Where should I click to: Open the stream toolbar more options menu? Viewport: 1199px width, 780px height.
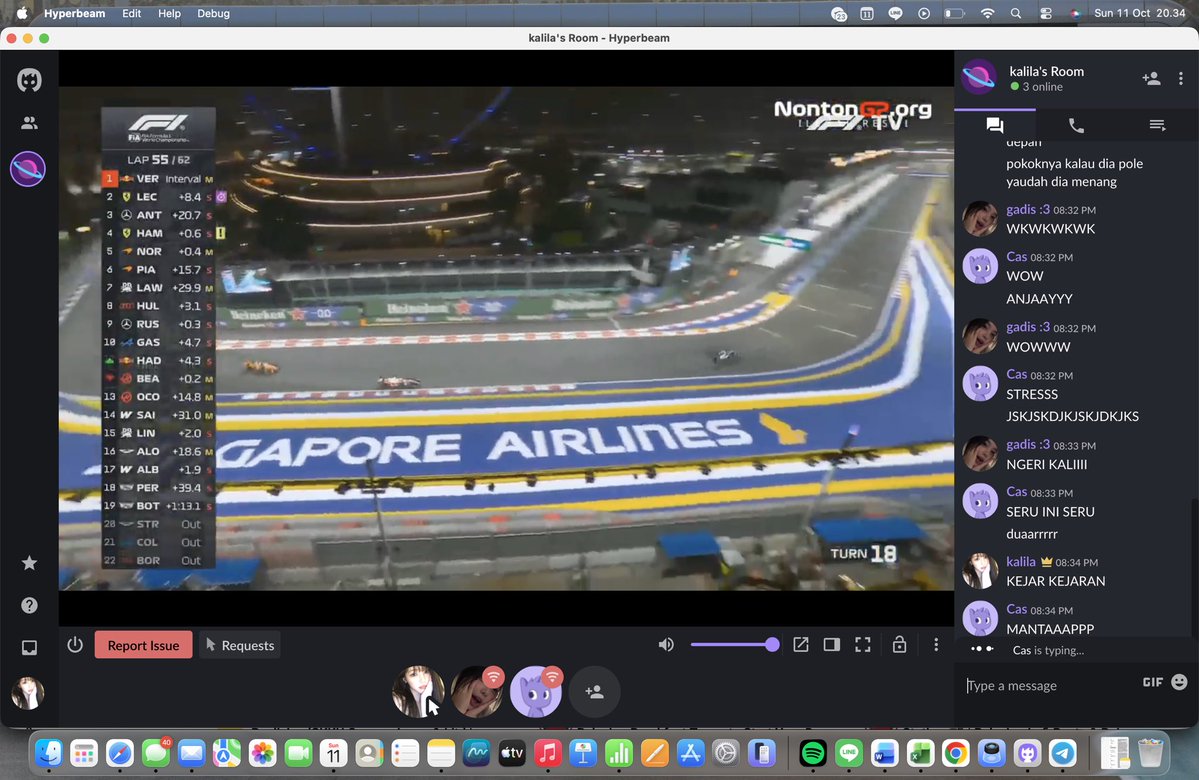tap(936, 645)
